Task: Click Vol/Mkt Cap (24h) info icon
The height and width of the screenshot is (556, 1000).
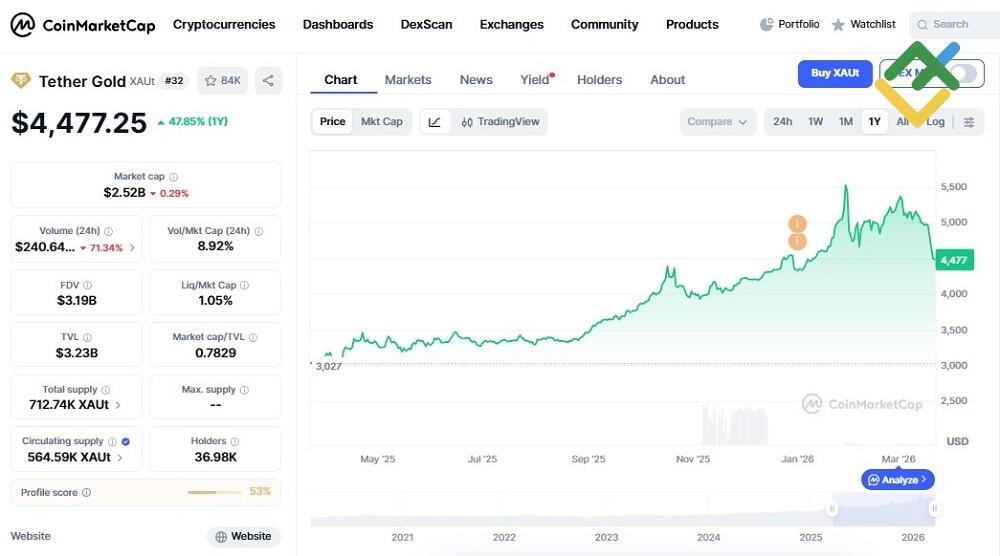Action: pyautogui.click(x=258, y=231)
